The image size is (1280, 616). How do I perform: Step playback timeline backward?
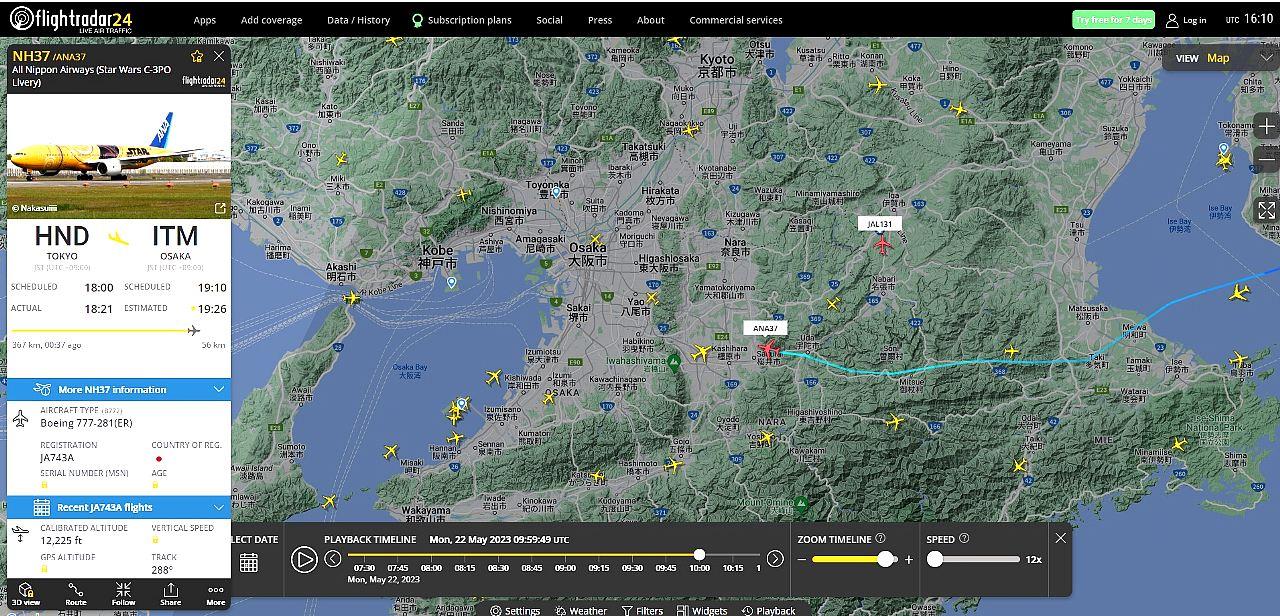[x=333, y=559]
